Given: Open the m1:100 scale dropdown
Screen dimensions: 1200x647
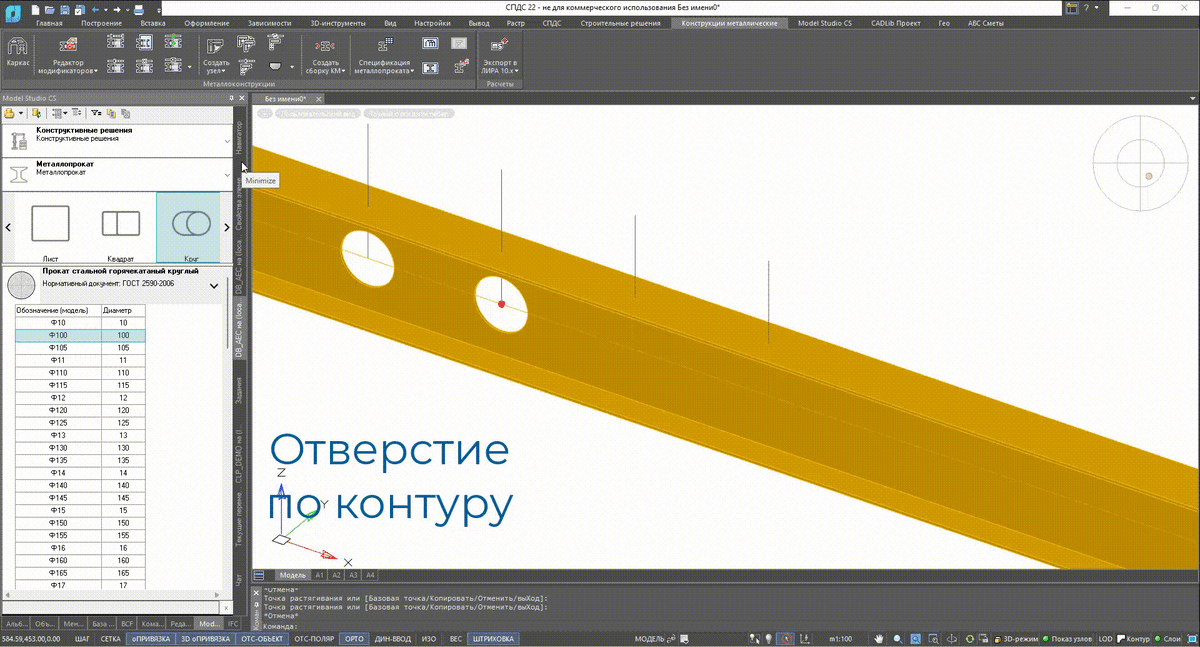Looking at the screenshot, I should point(839,638).
